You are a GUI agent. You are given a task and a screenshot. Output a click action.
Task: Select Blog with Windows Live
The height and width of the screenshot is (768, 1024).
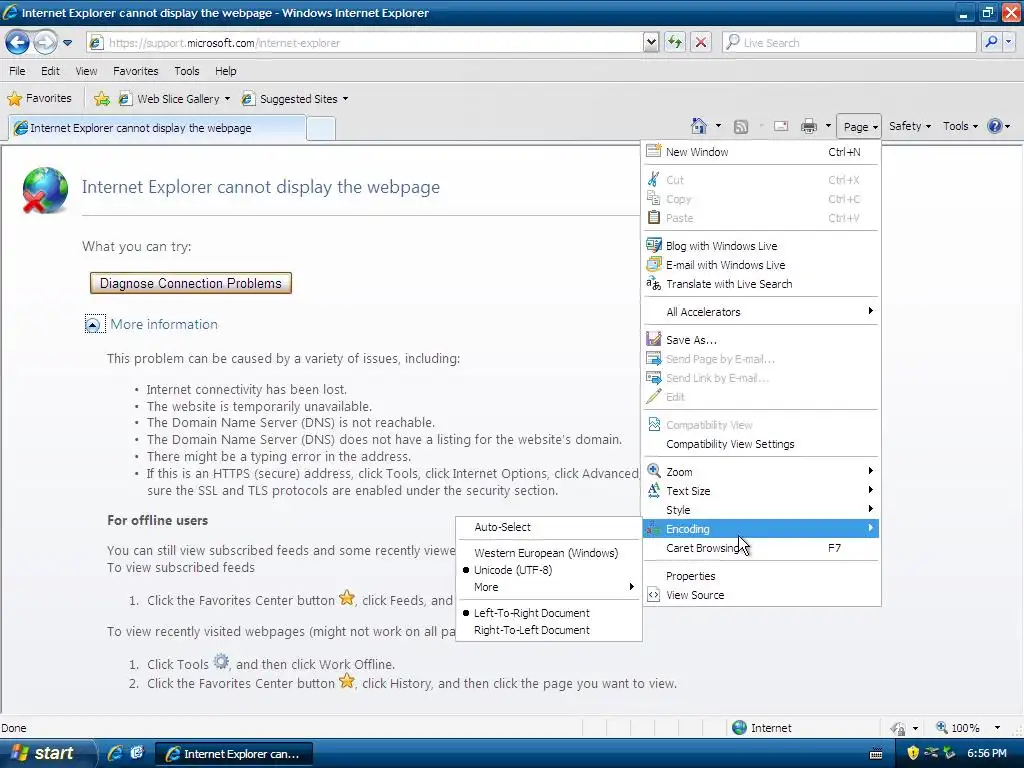[x=761, y=246]
